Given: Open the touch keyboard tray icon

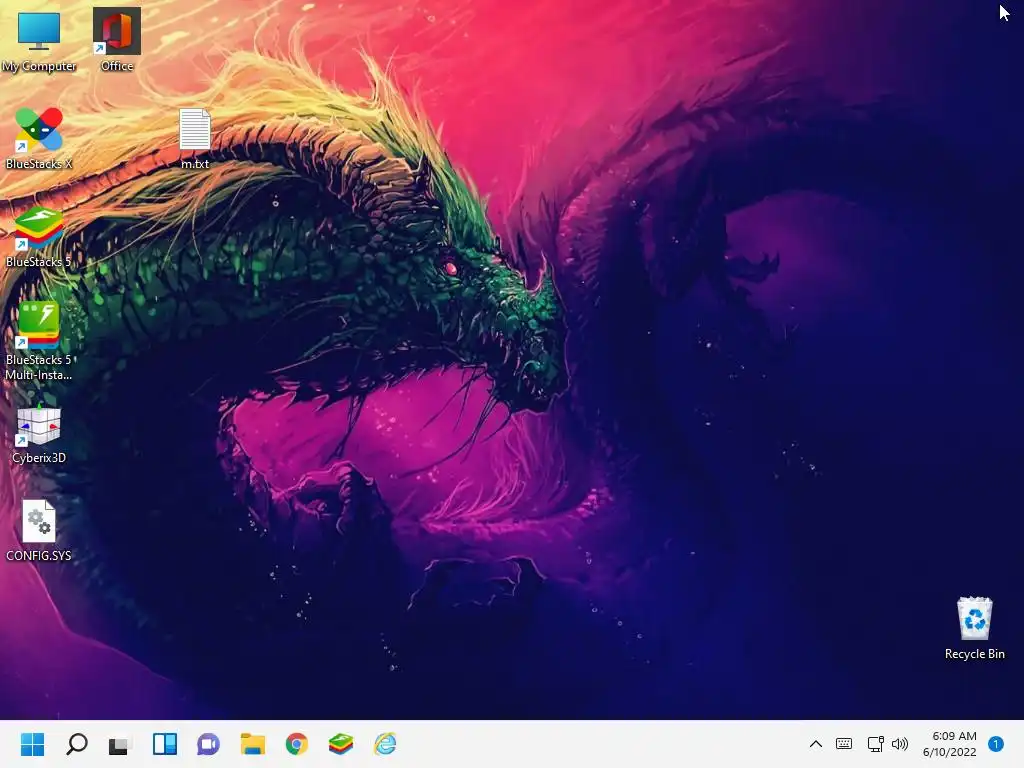Looking at the screenshot, I should 844,744.
